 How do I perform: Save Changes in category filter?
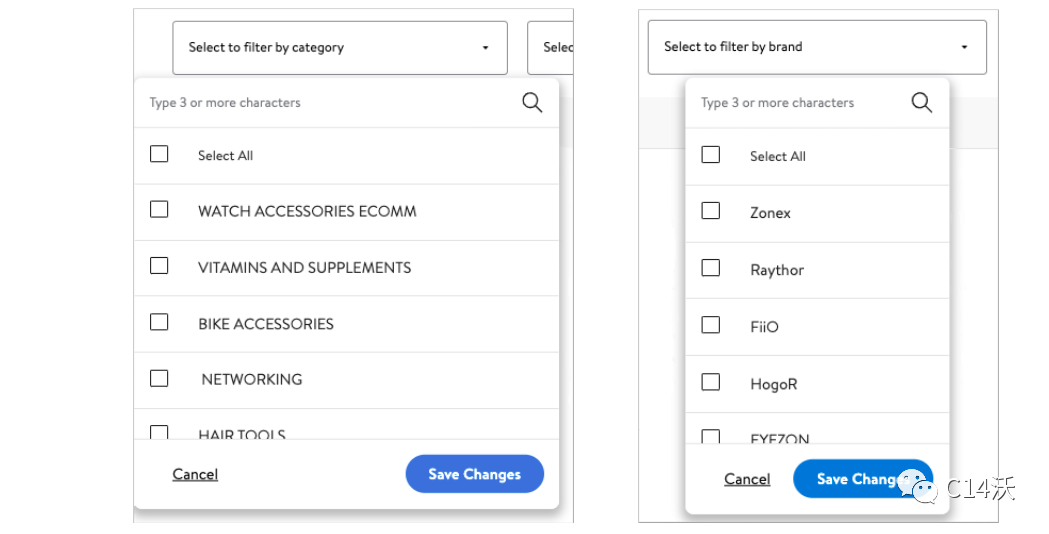474,474
